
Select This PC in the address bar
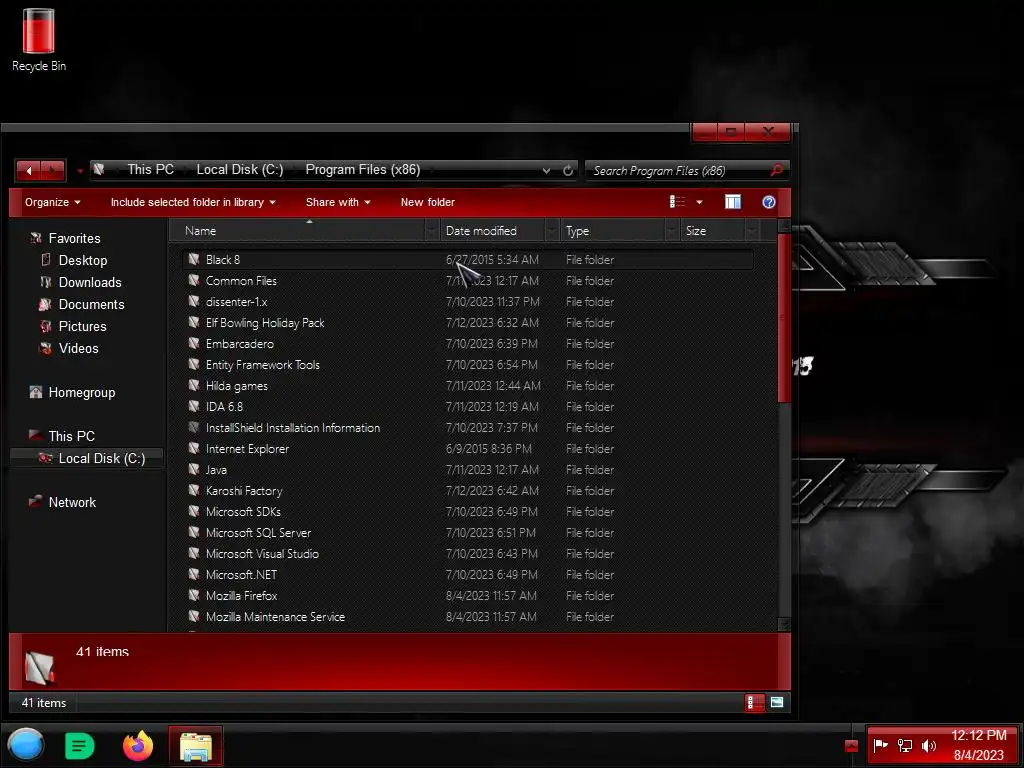click(150, 170)
